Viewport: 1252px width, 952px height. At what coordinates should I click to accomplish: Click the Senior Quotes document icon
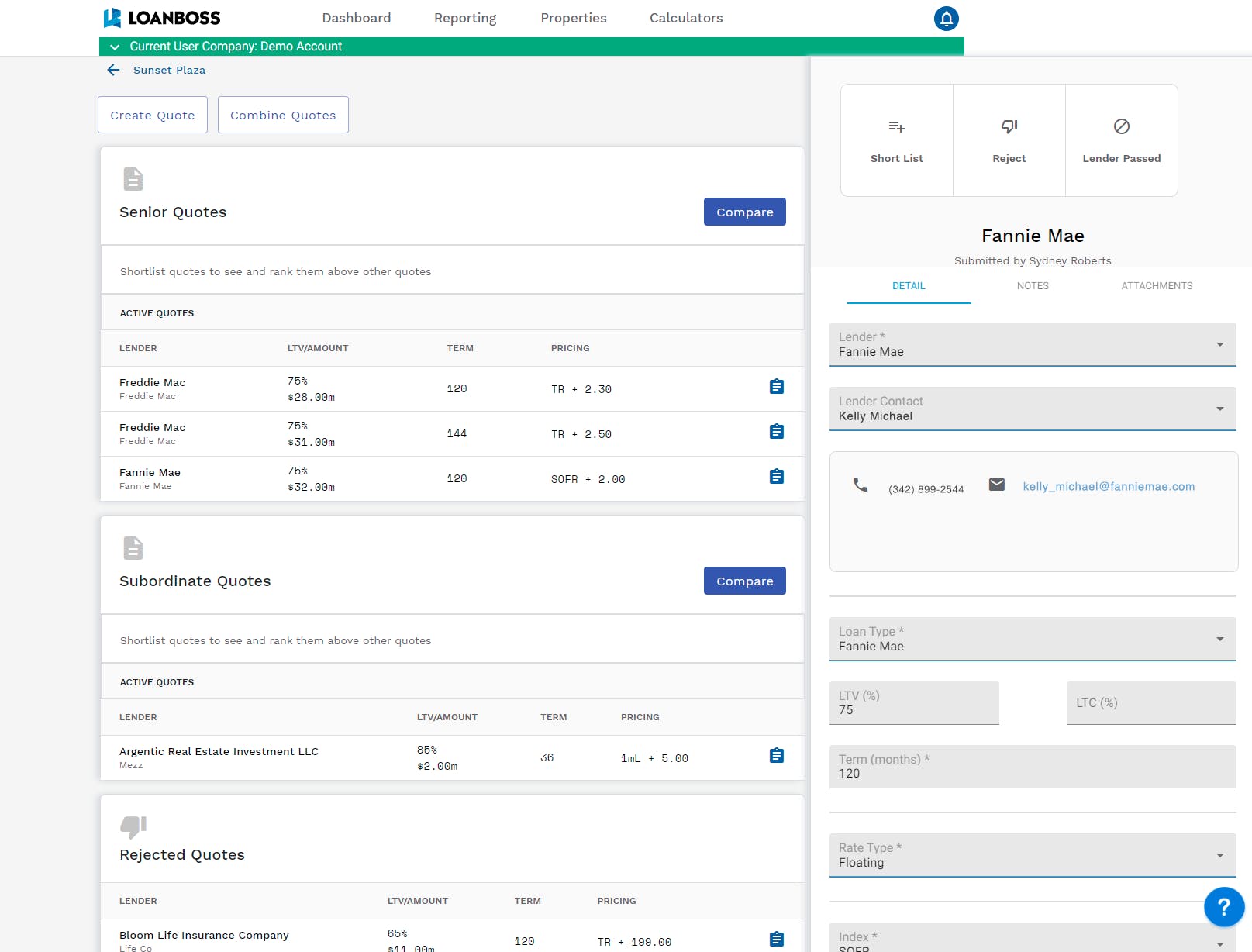coord(133,179)
